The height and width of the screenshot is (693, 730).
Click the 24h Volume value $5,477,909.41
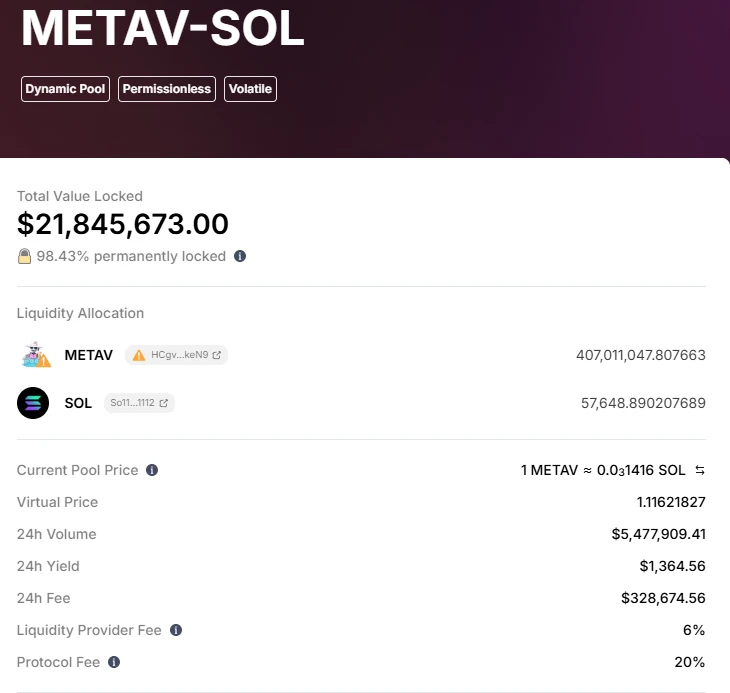click(659, 534)
